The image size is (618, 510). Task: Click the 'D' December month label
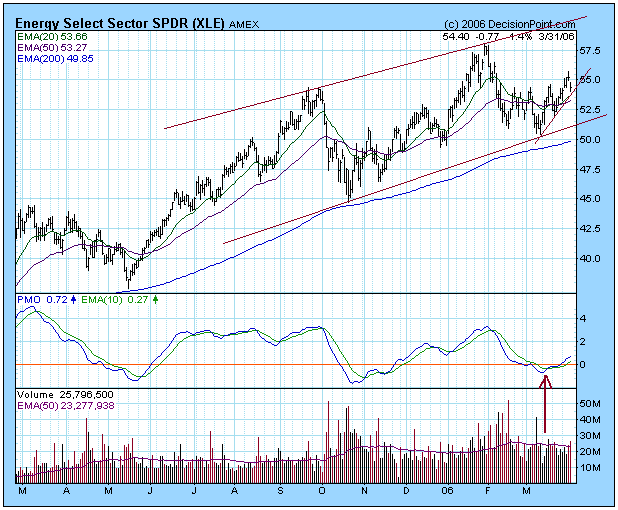pyautogui.click(x=406, y=491)
